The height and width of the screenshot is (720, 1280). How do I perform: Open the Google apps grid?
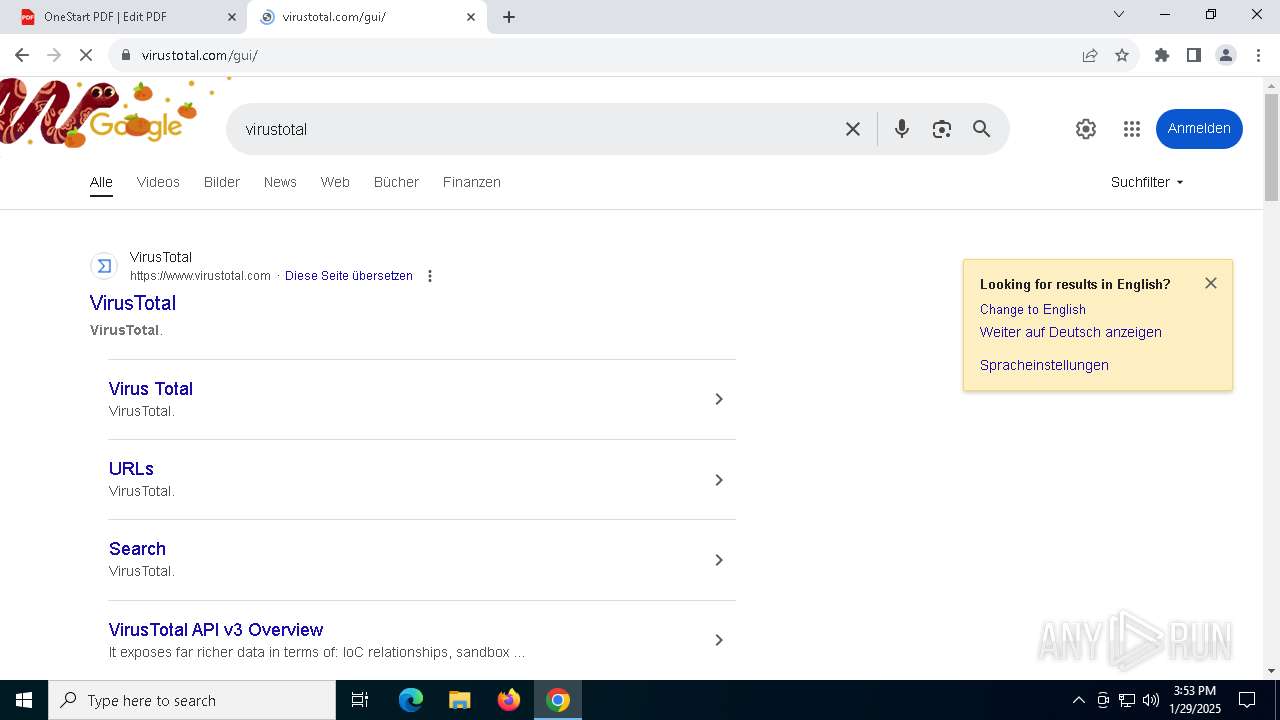1132,129
